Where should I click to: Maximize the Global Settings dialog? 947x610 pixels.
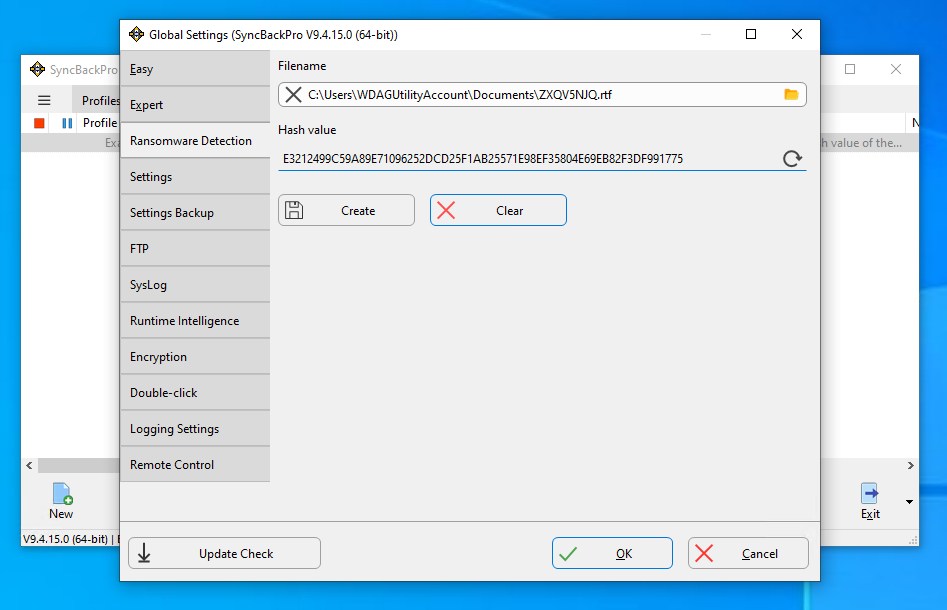pos(751,34)
